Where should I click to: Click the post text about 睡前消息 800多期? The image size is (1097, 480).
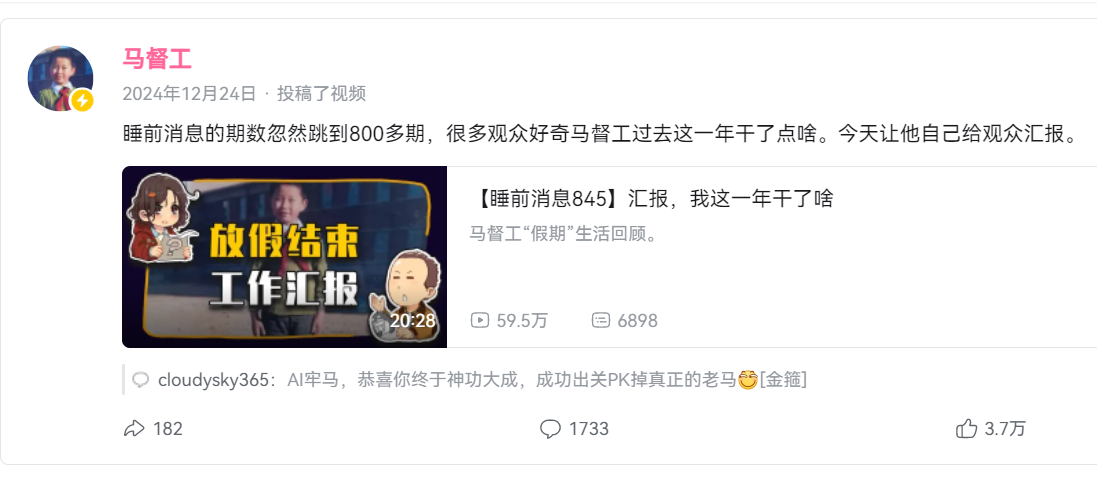tap(598, 134)
